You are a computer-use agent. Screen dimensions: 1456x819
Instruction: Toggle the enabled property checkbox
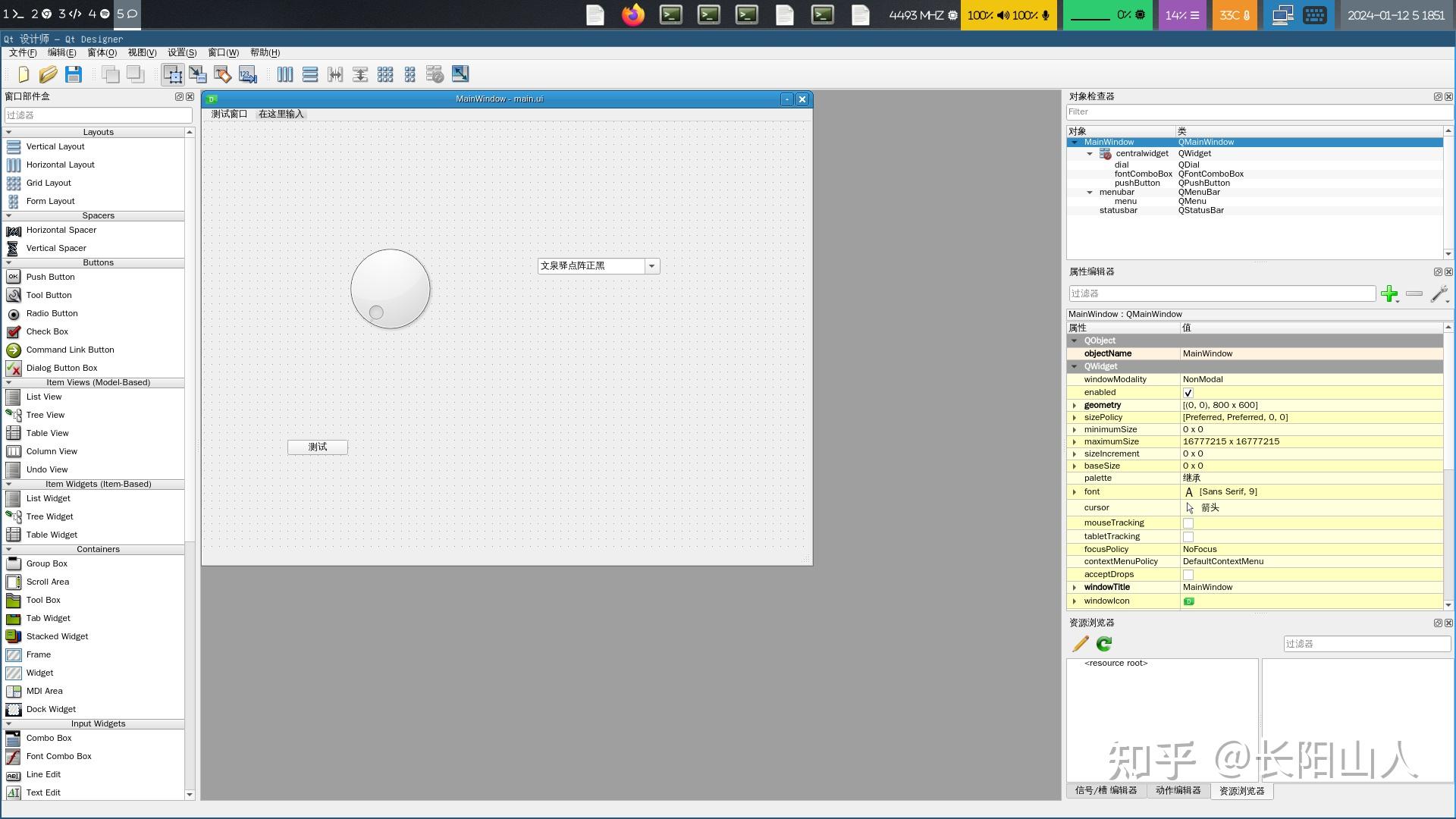tap(1188, 393)
